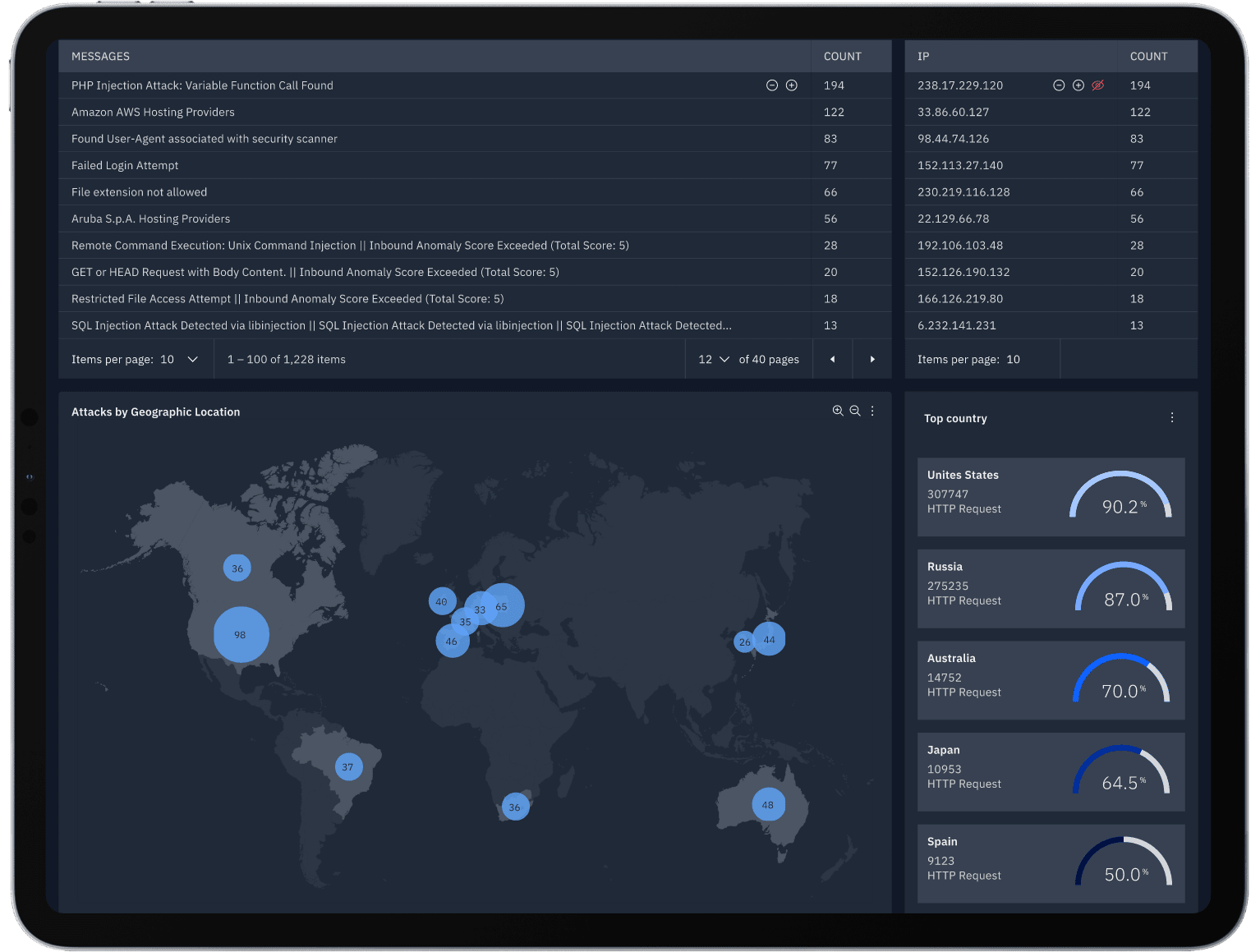Screen dimensions: 1260x952
Task: Click 'of 40 pages' label
Action: (769, 360)
